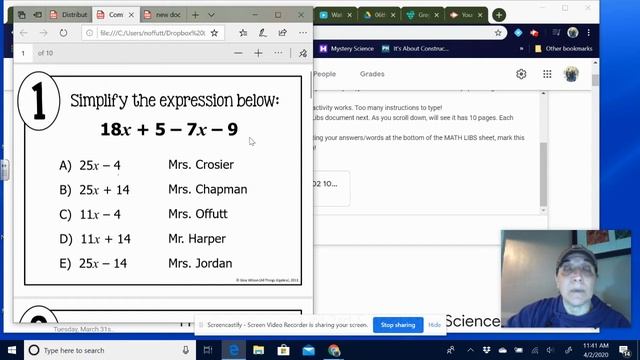The height and width of the screenshot is (360, 640).
Task: Open the Google apps grid
Action: pyautogui.click(x=547, y=74)
